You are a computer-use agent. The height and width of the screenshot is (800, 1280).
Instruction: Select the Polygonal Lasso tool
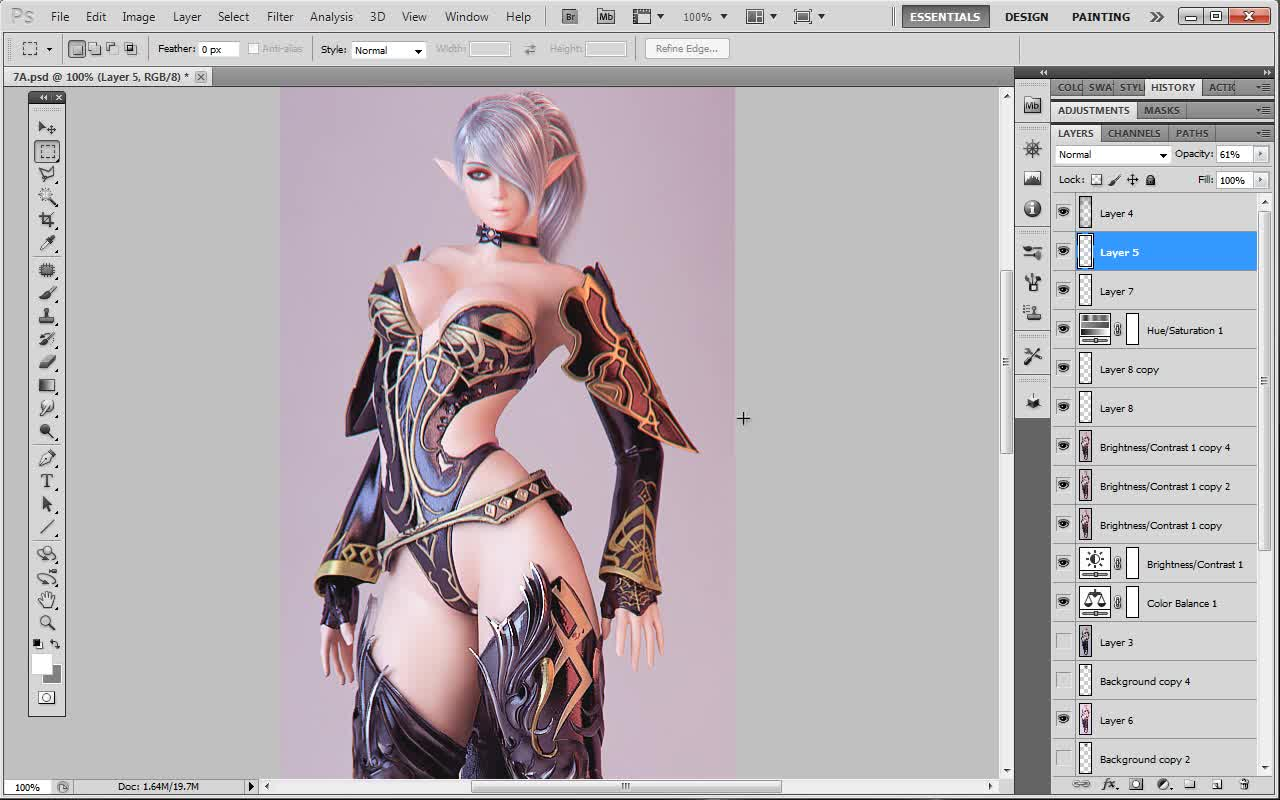pos(47,174)
